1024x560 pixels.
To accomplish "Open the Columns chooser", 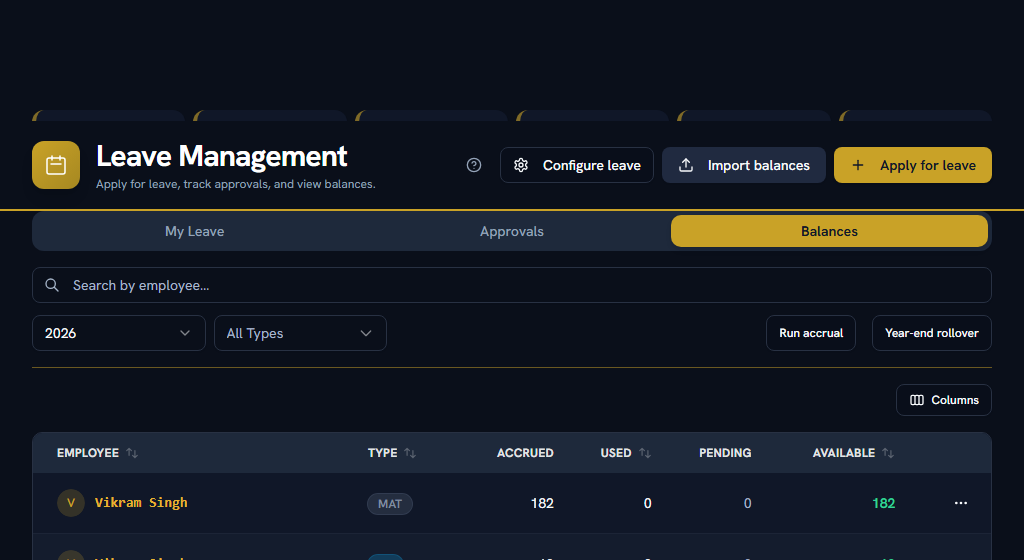I will click(x=944, y=400).
